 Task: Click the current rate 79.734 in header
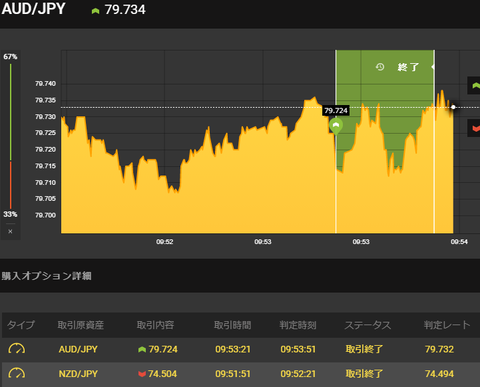[125, 10]
